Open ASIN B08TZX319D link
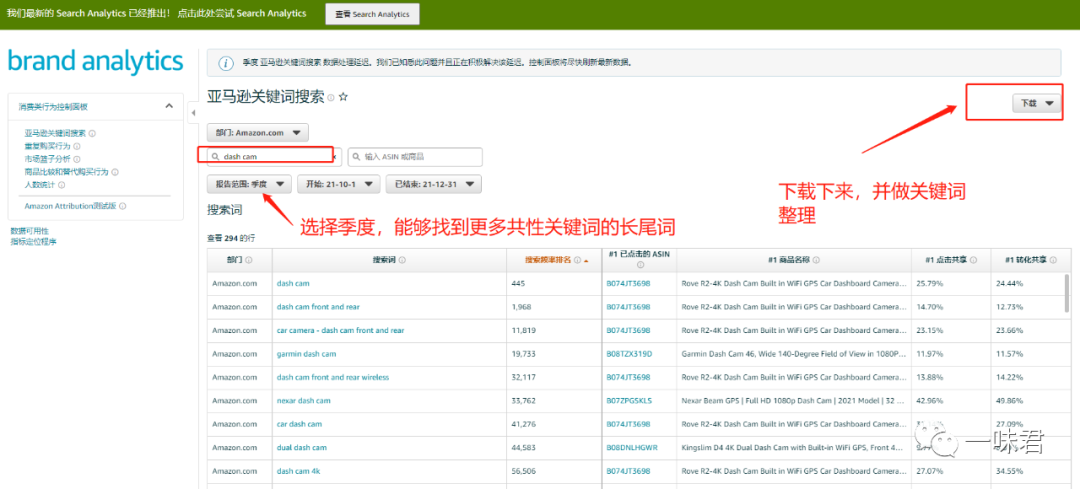The width and height of the screenshot is (1080, 489). point(629,354)
